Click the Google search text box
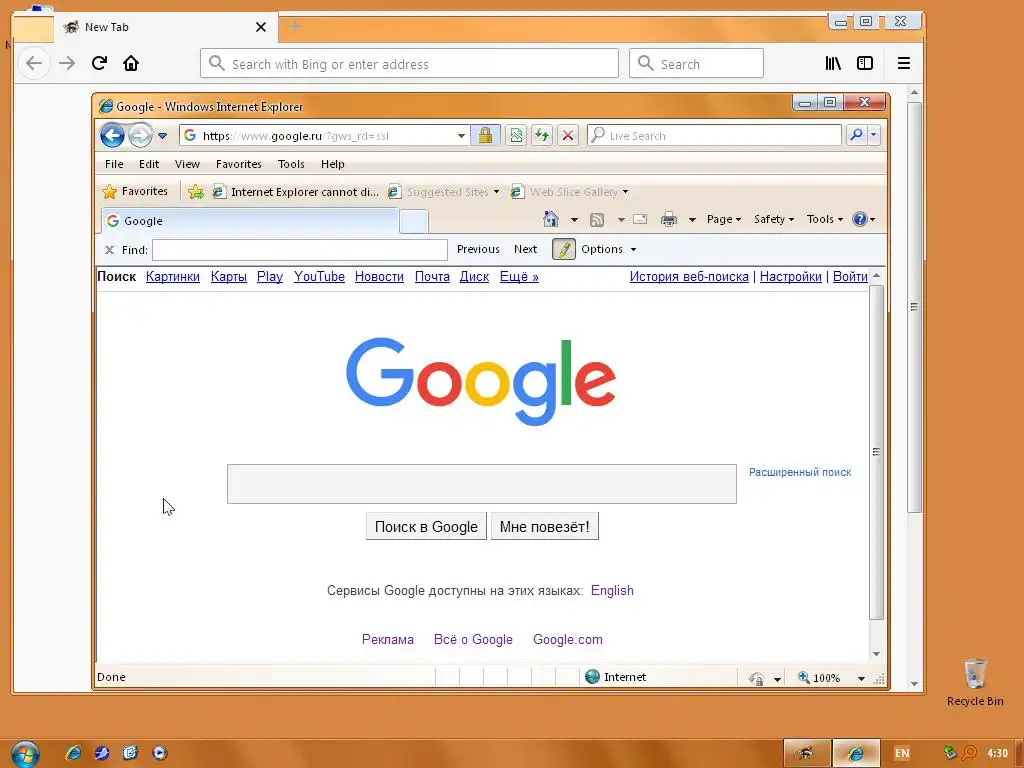 coord(481,484)
